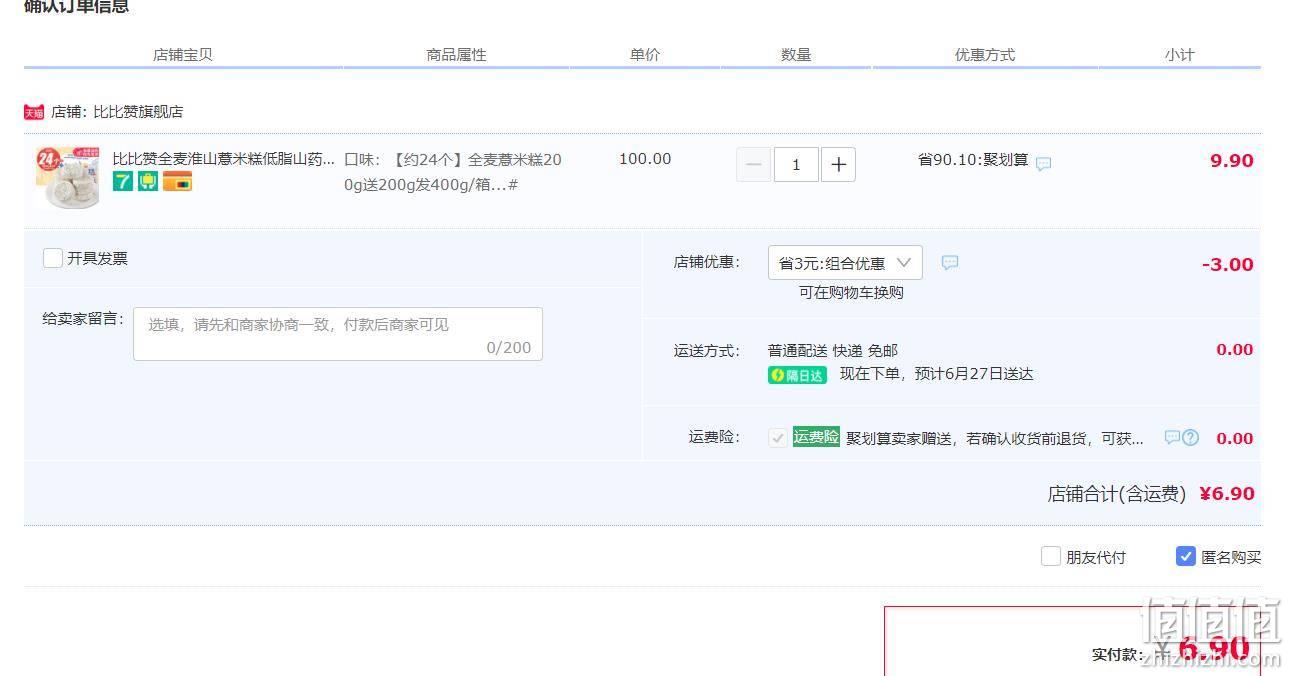Click the unit price 100.00
This screenshot has height=676, width=1290.
click(645, 159)
